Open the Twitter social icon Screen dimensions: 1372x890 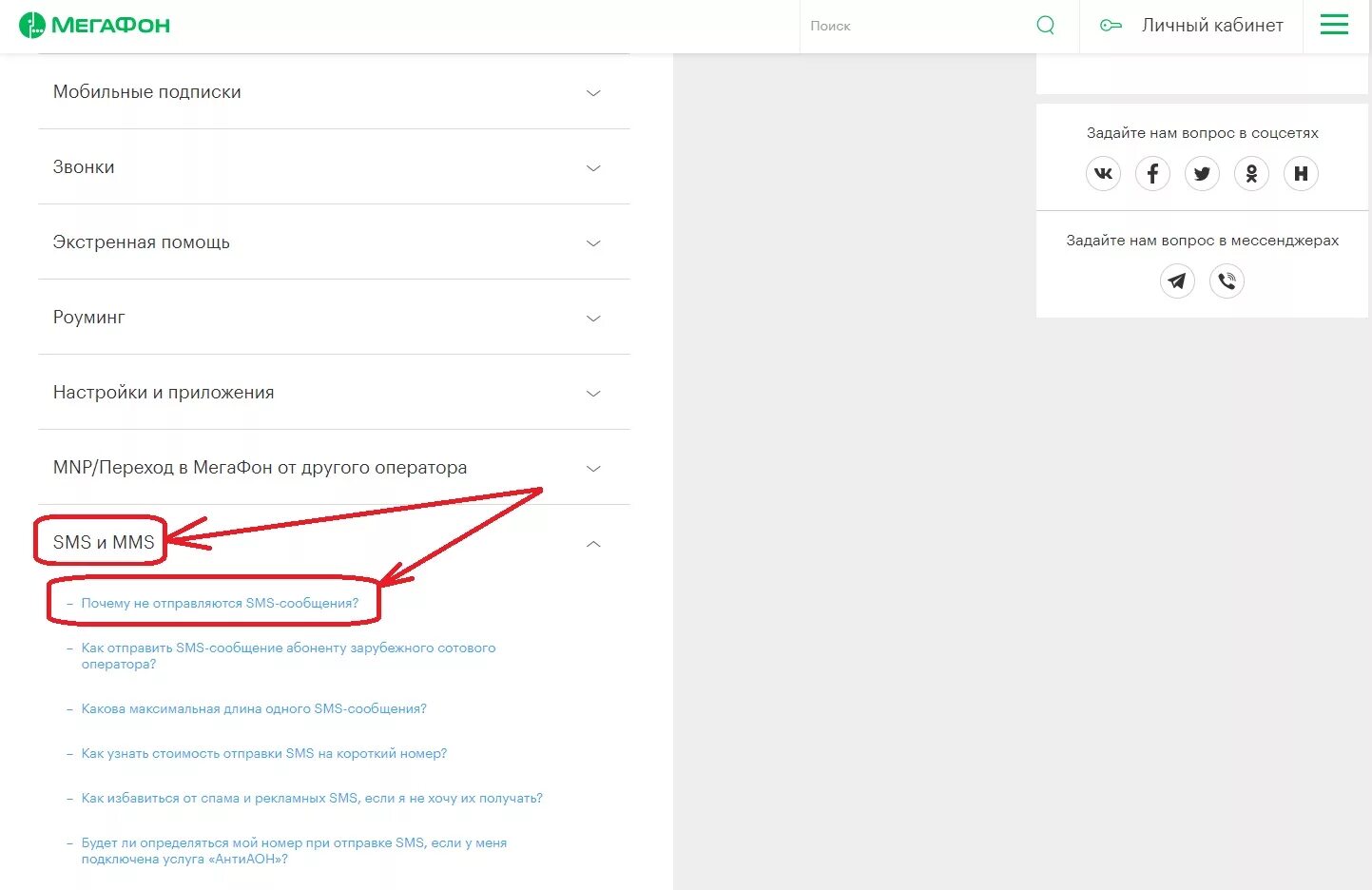pyautogui.click(x=1202, y=173)
